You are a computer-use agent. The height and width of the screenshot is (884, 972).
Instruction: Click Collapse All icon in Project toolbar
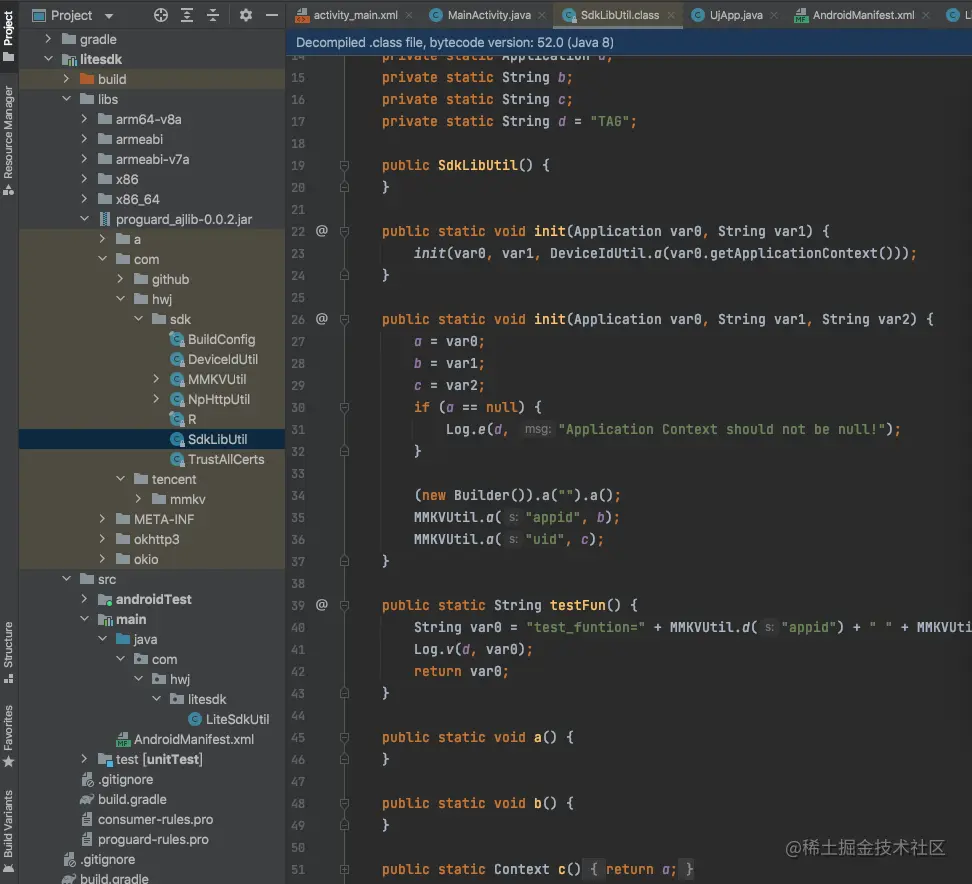point(213,15)
